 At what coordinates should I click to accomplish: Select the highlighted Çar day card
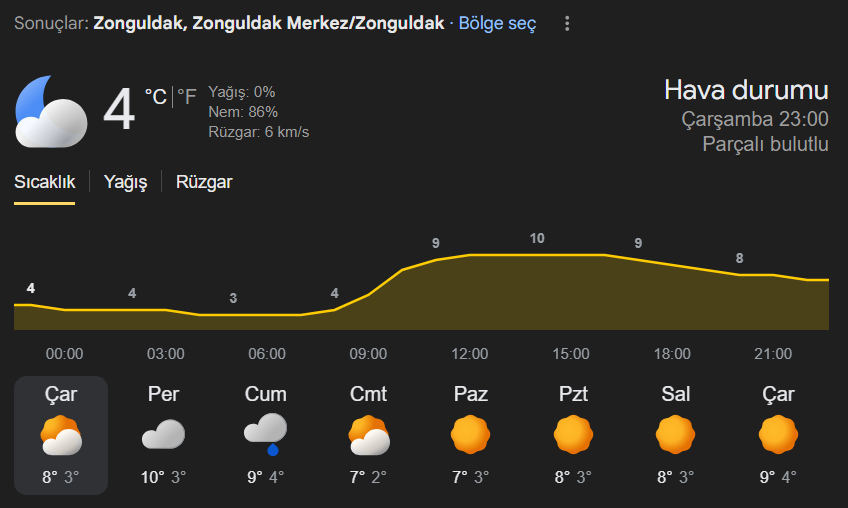pos(61,435)
